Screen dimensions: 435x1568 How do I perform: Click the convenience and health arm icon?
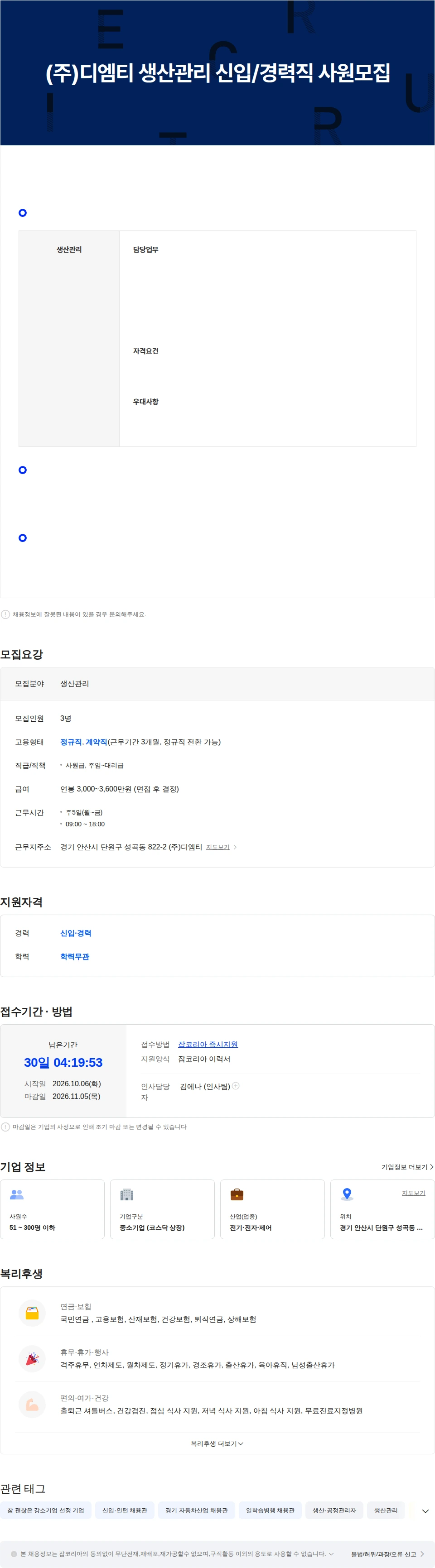pyautogui.click(x=32, y=1404)
